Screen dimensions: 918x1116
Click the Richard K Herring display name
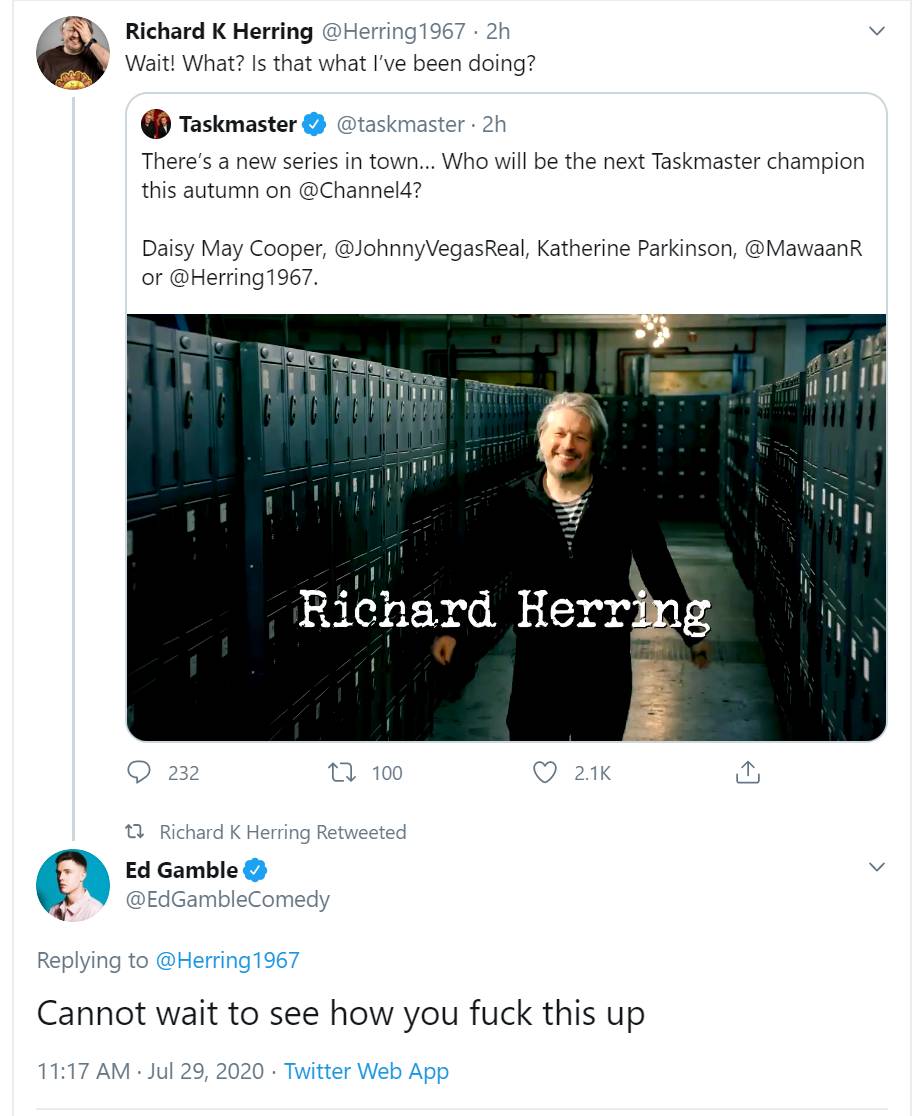(218, 31)
